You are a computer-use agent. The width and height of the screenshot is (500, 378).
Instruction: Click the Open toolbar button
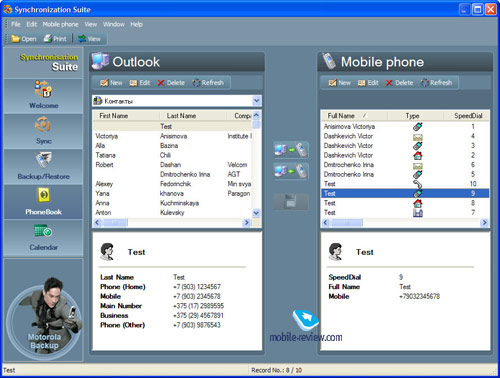click(24, 39)
